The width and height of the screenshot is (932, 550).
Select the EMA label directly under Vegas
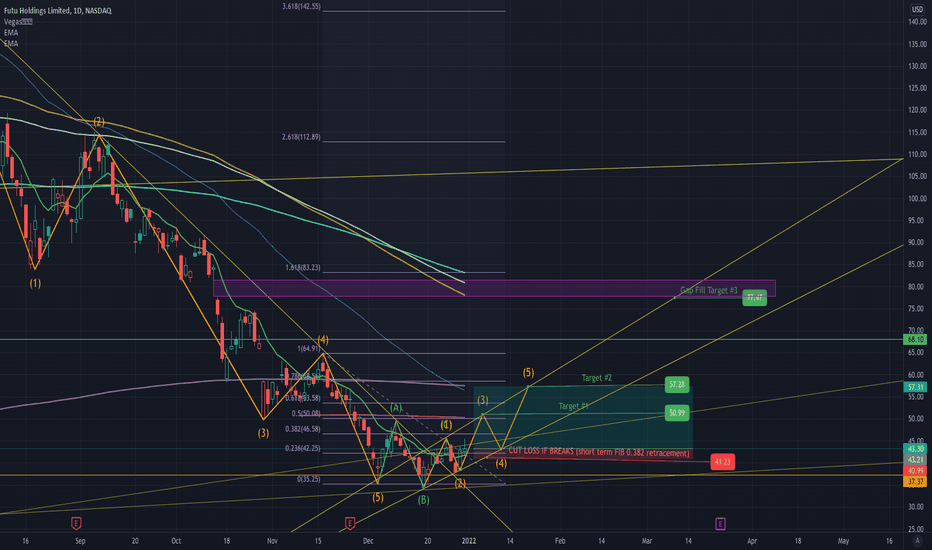click(11, 33)
